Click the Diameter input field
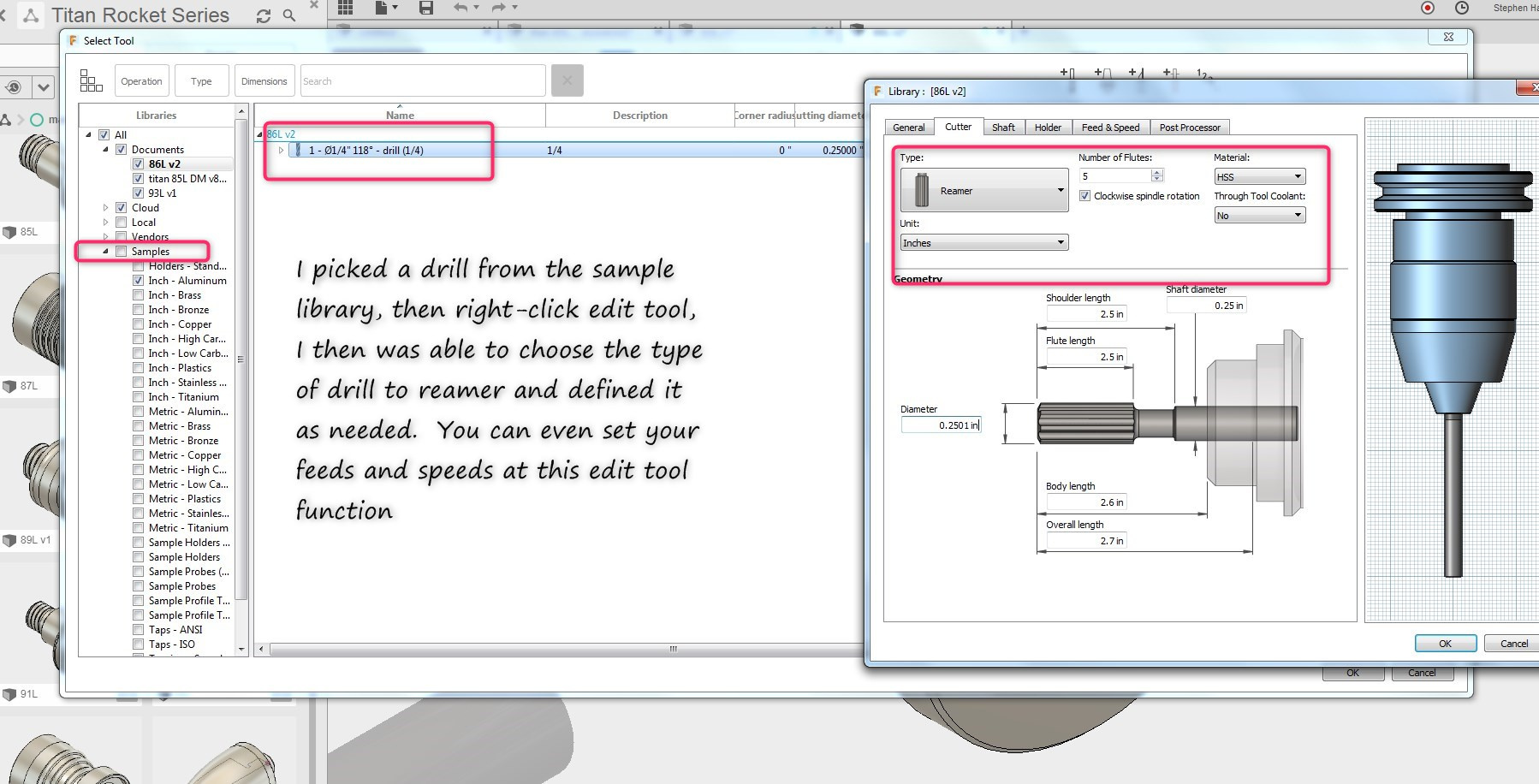 (940, 425)
